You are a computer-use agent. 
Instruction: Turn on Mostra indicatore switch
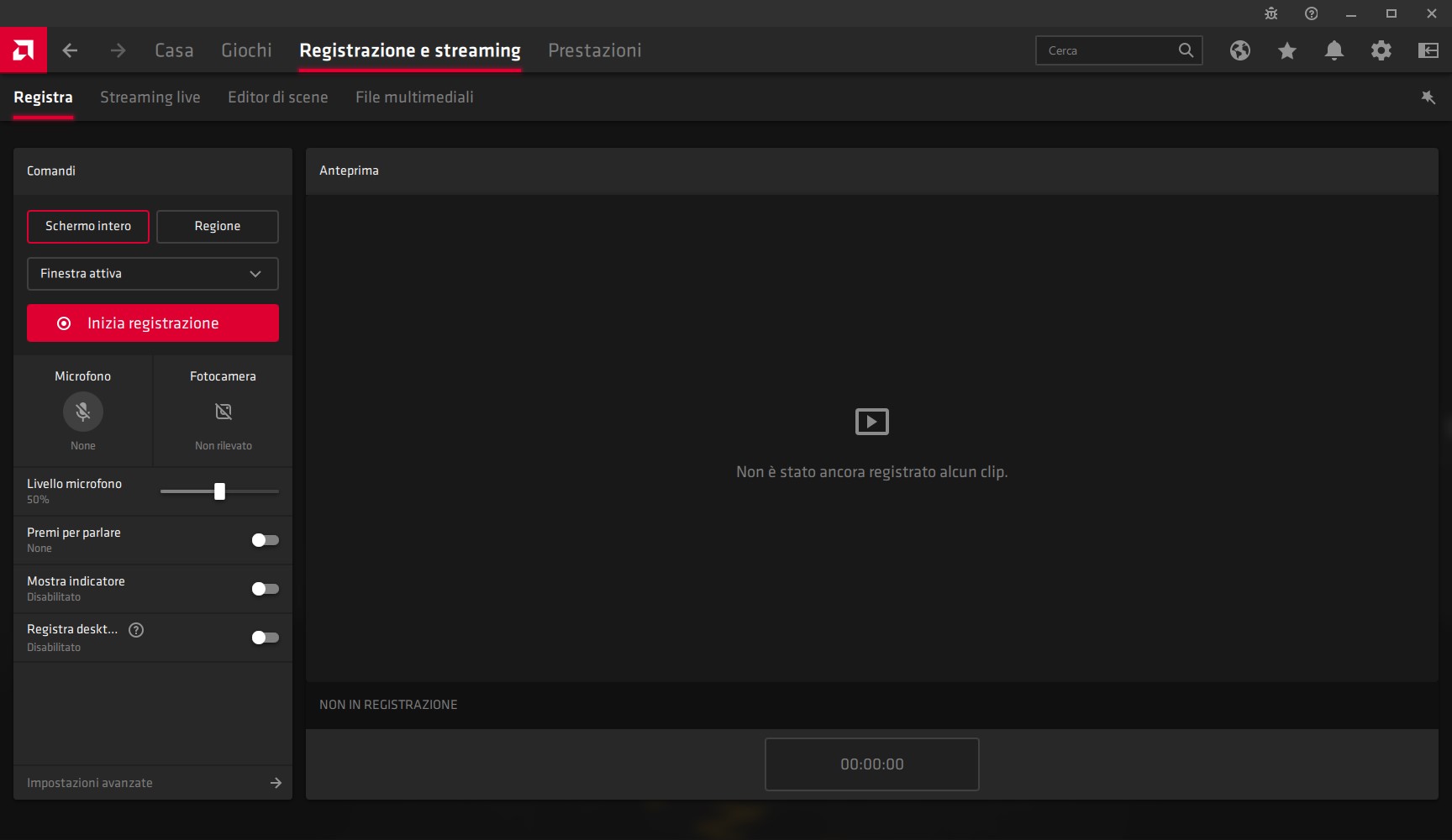(265, 589)
